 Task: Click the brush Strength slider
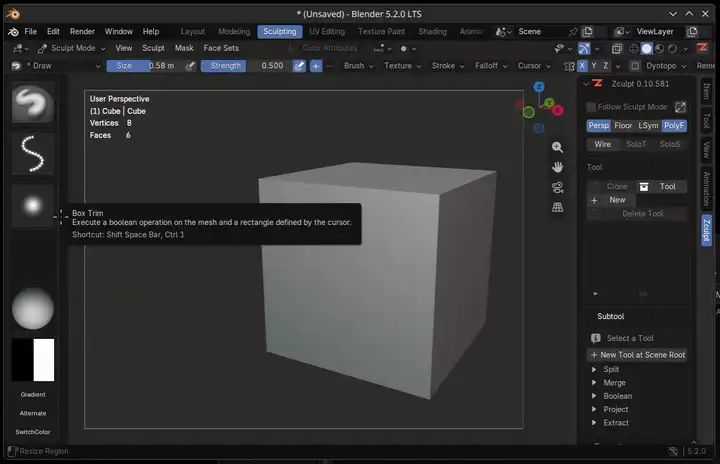246,66
